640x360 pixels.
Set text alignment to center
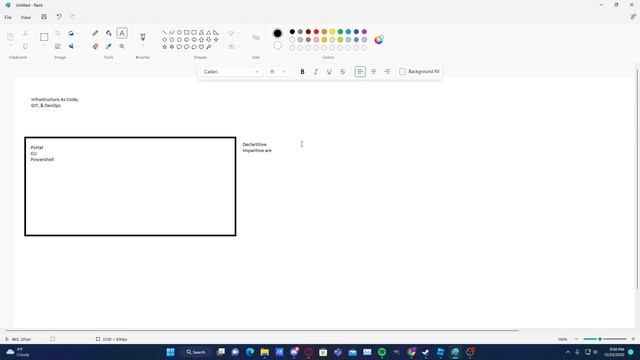(x=373, y=71)
